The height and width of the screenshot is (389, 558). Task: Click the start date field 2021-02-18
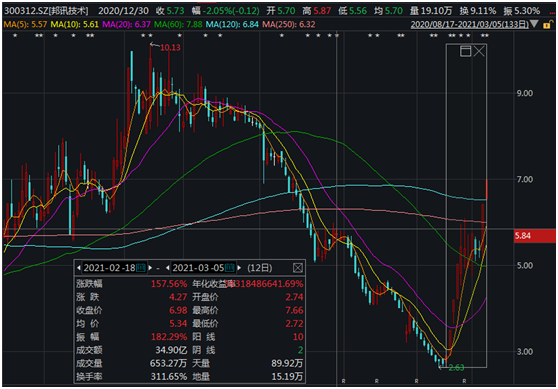109,268
